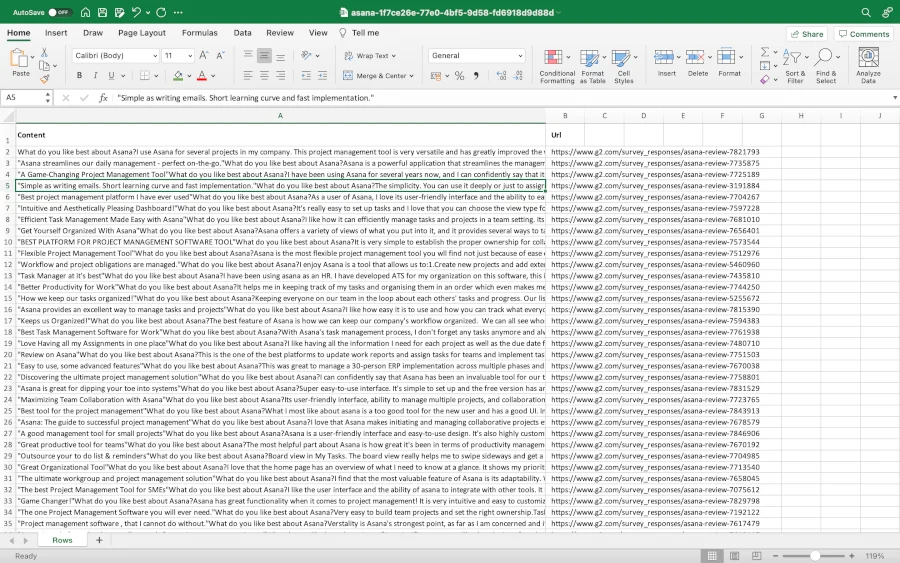This screenshot has width=900, height=563.
Task: Apply the red font color
Action: click(x=201, y=75)
